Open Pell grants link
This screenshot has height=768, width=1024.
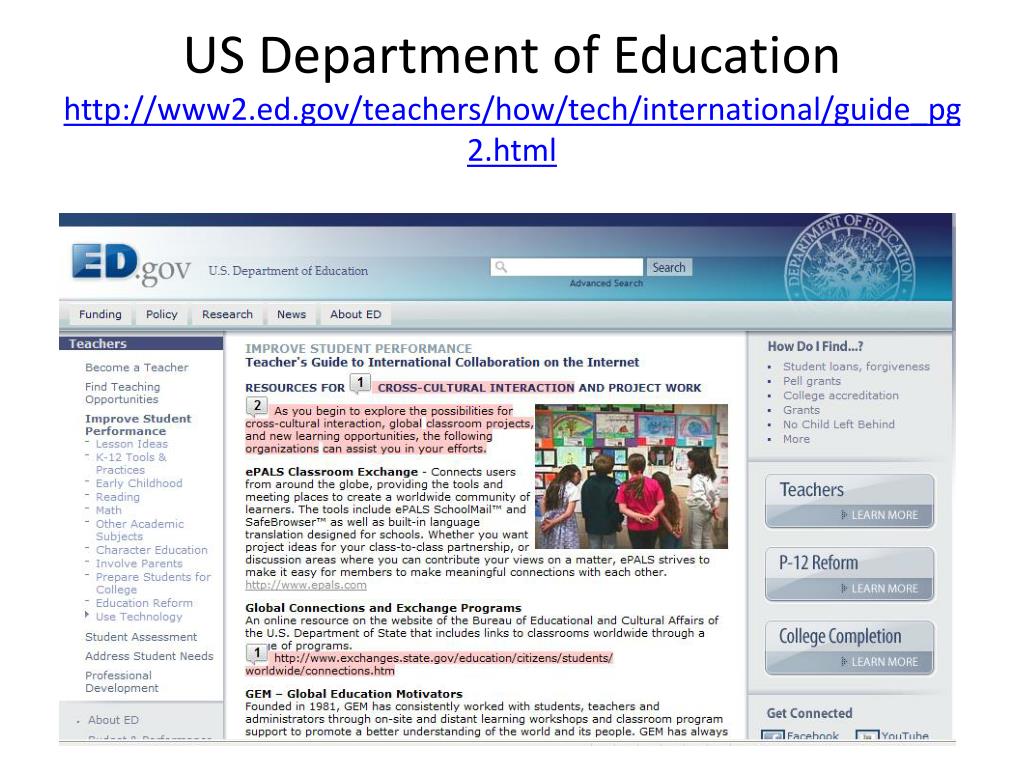point(812,381)
